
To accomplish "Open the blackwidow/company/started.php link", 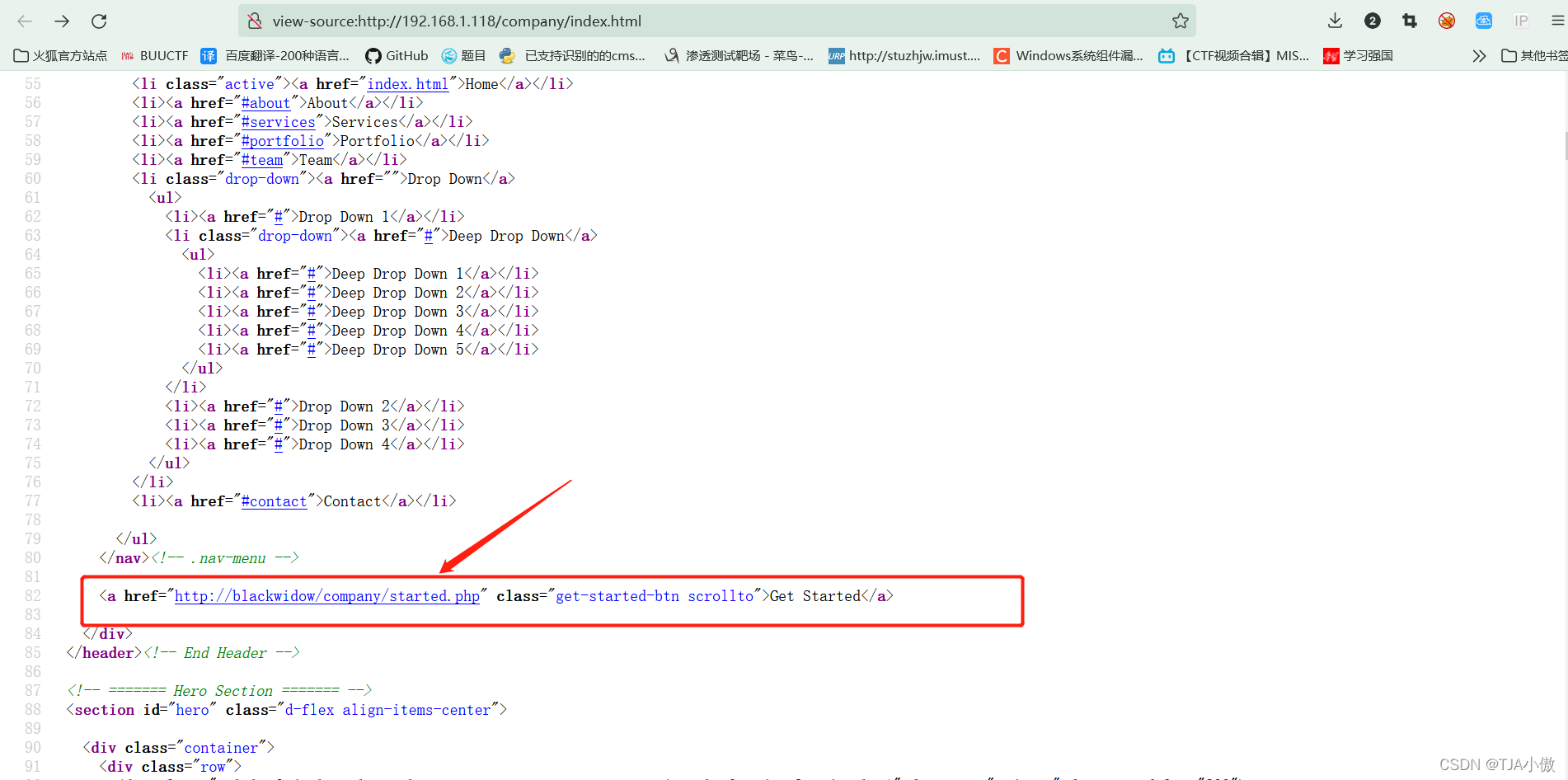I will 326,596.
